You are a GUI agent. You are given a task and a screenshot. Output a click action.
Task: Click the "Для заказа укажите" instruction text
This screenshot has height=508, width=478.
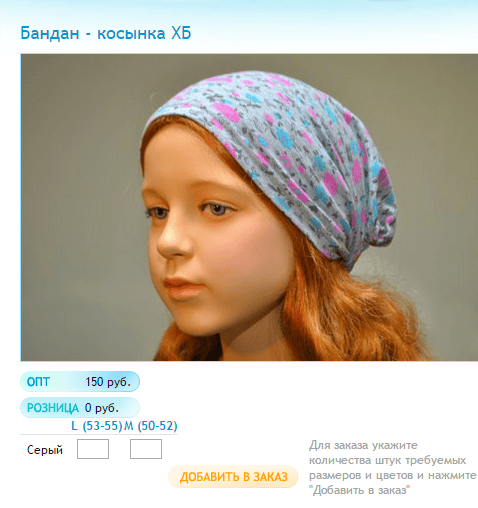coord(363,445)
